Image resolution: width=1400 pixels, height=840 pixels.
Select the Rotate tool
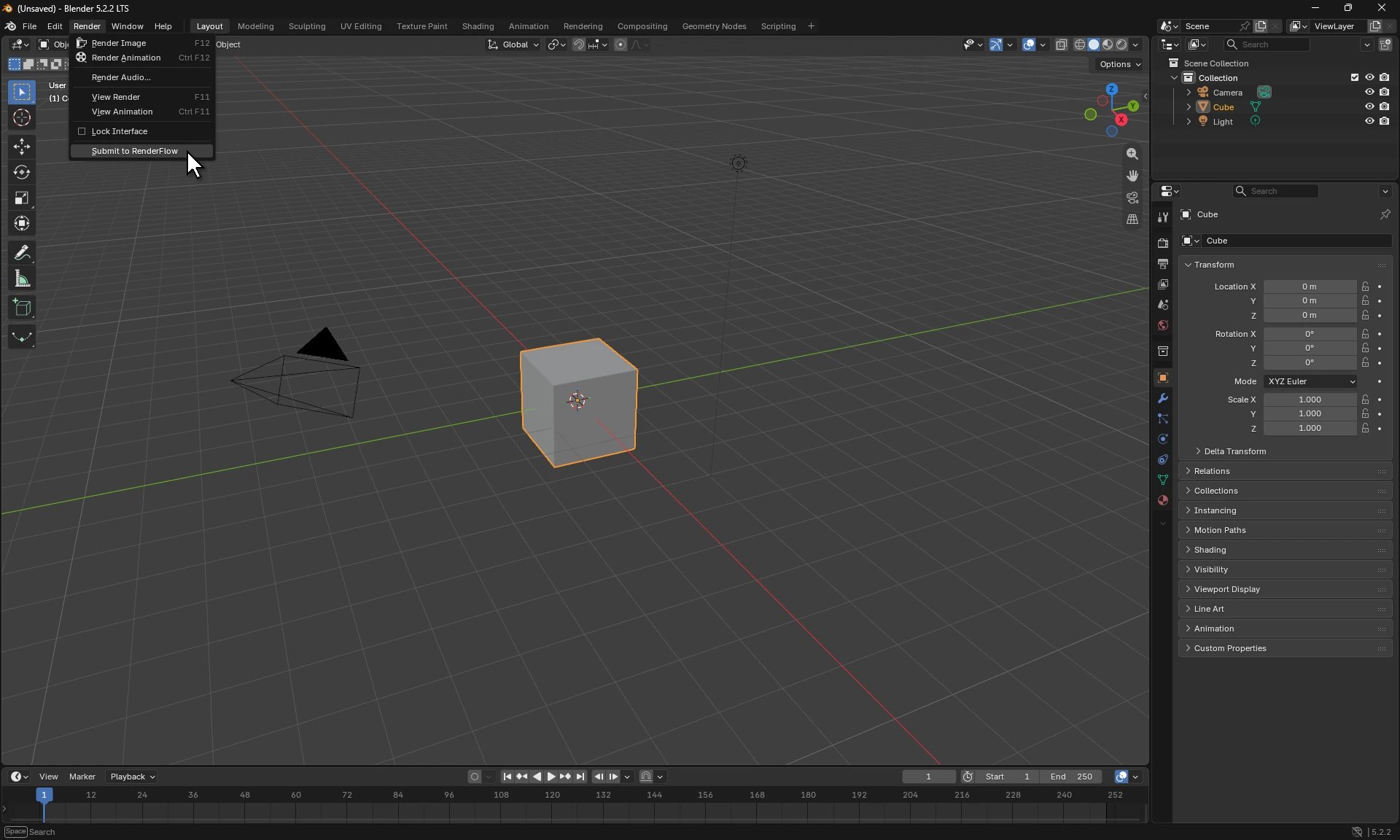point(22,173)
